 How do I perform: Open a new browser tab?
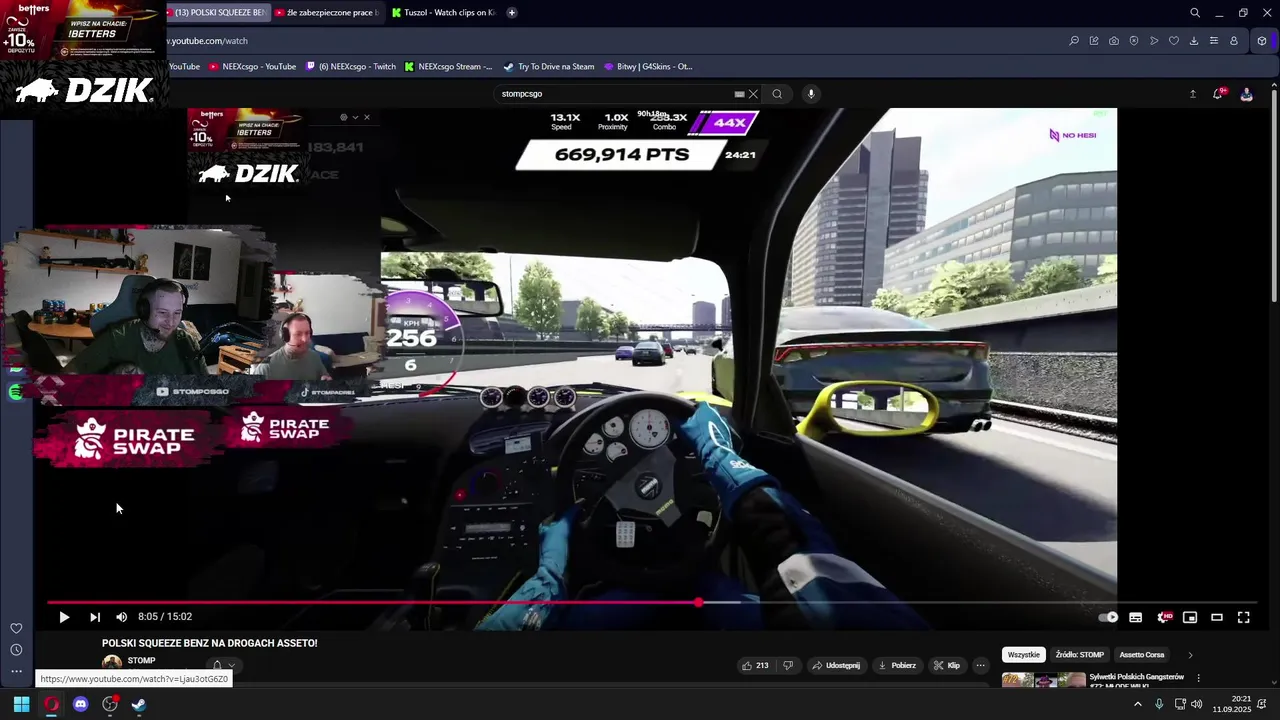click(512, 13)
